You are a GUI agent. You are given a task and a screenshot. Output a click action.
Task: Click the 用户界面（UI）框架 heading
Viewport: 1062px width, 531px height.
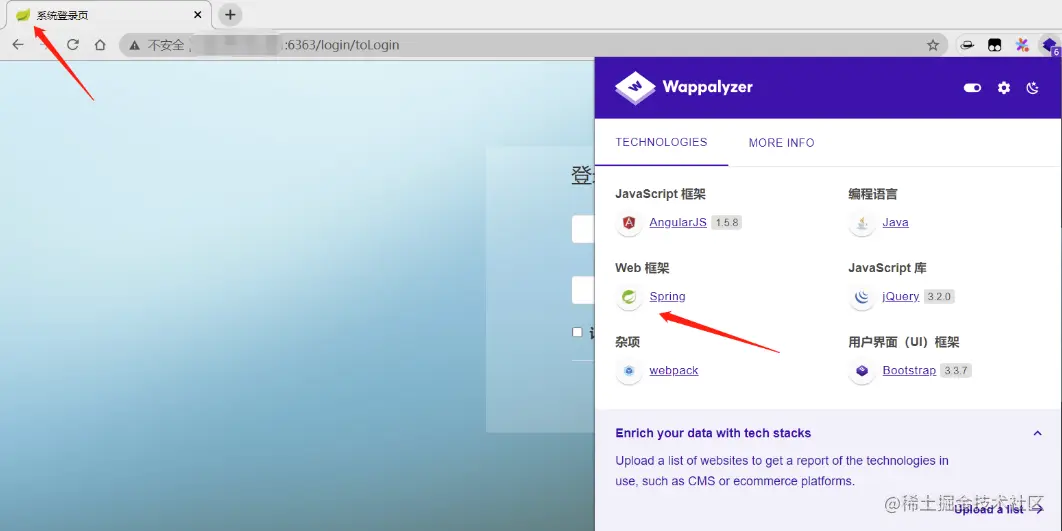[x=904, y=342]
